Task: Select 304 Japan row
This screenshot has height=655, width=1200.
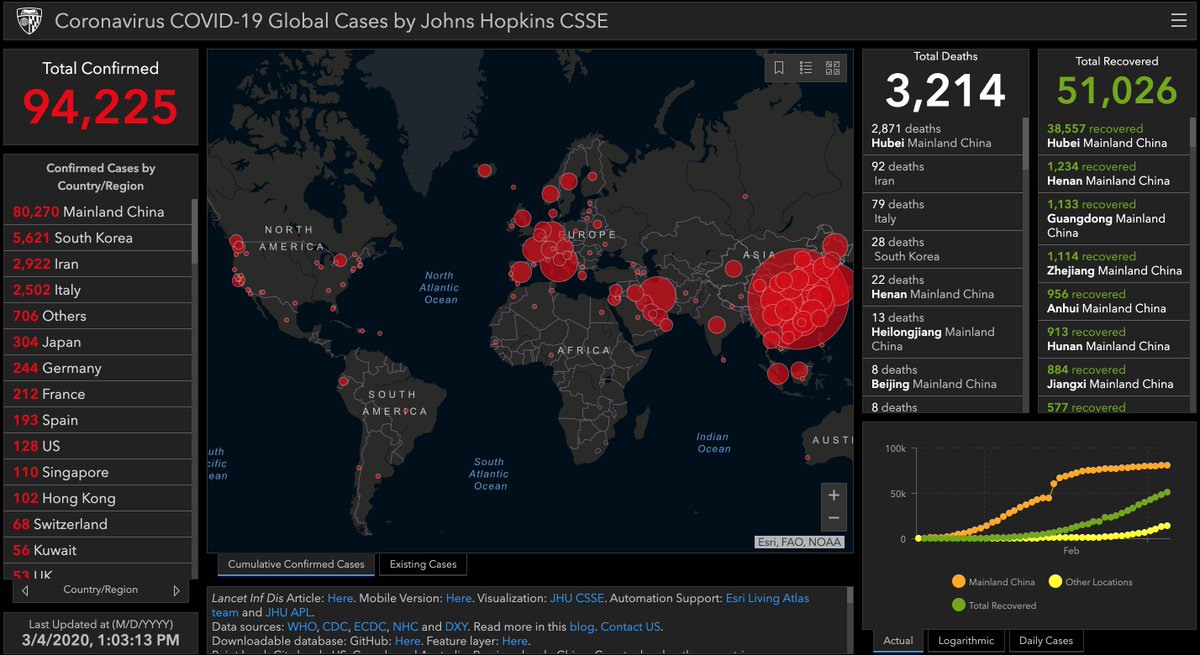Action: coord(97,342)
